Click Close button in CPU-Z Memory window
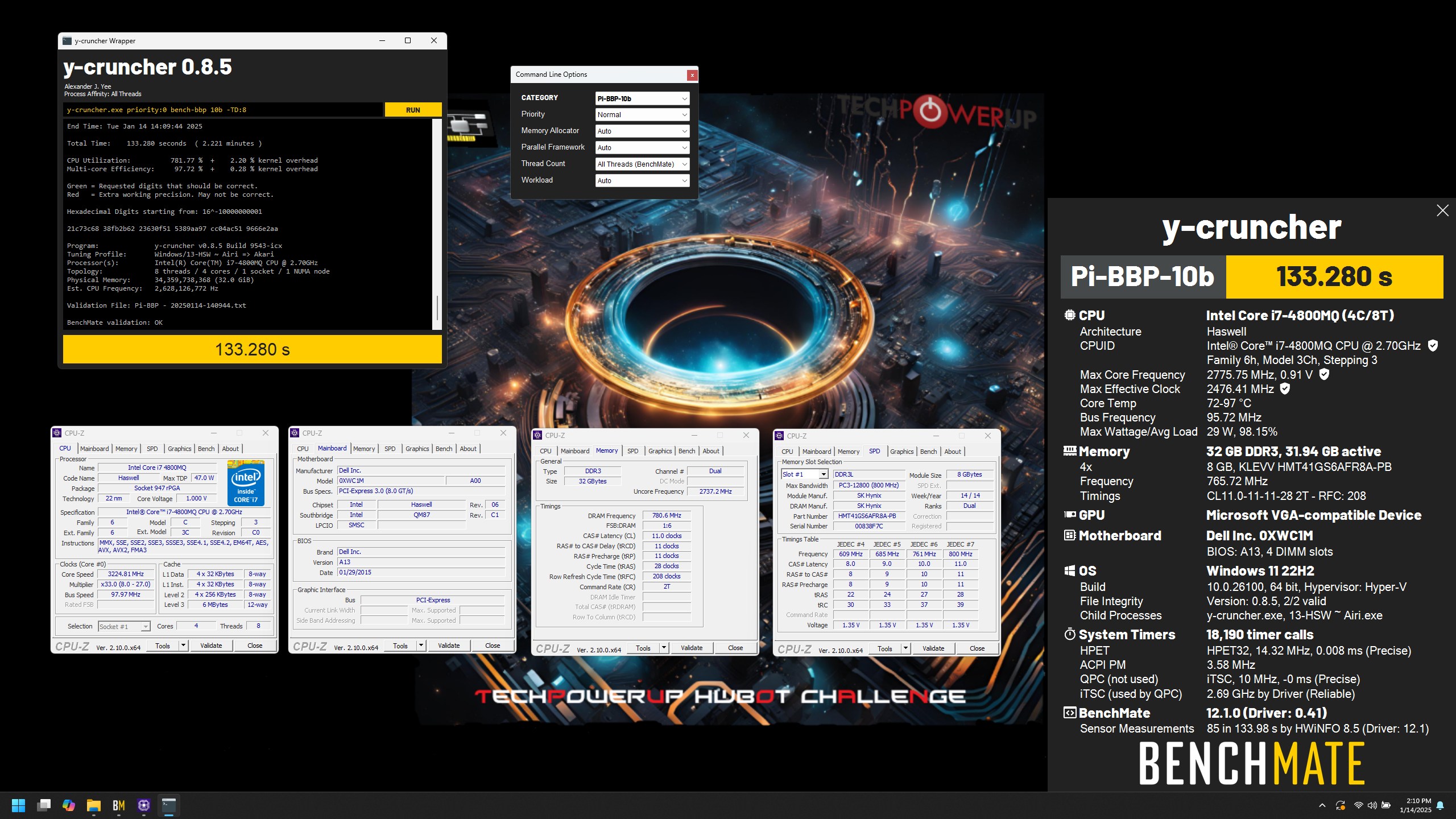The image size is (1456, 819). click(x=735, y=648)
